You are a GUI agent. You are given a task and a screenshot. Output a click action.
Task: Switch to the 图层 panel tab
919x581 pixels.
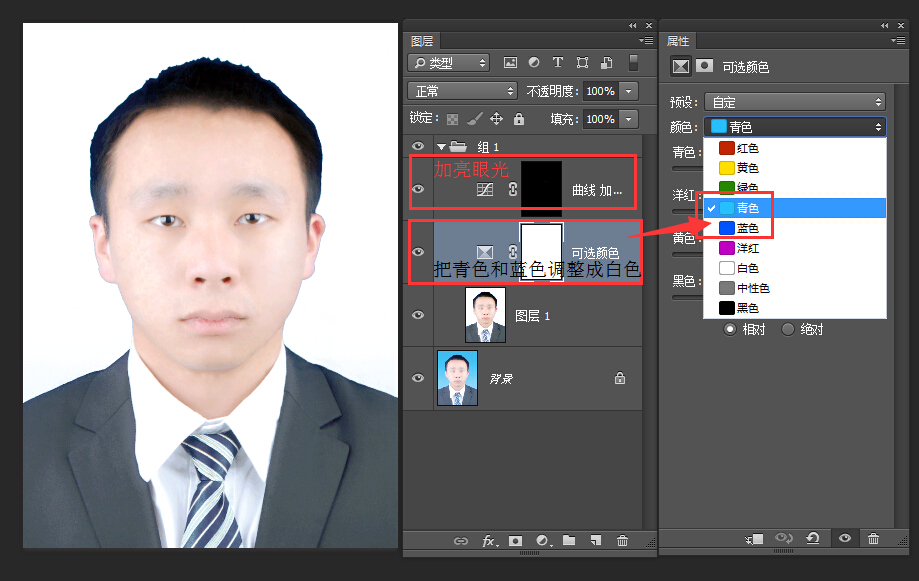point(423,41)
